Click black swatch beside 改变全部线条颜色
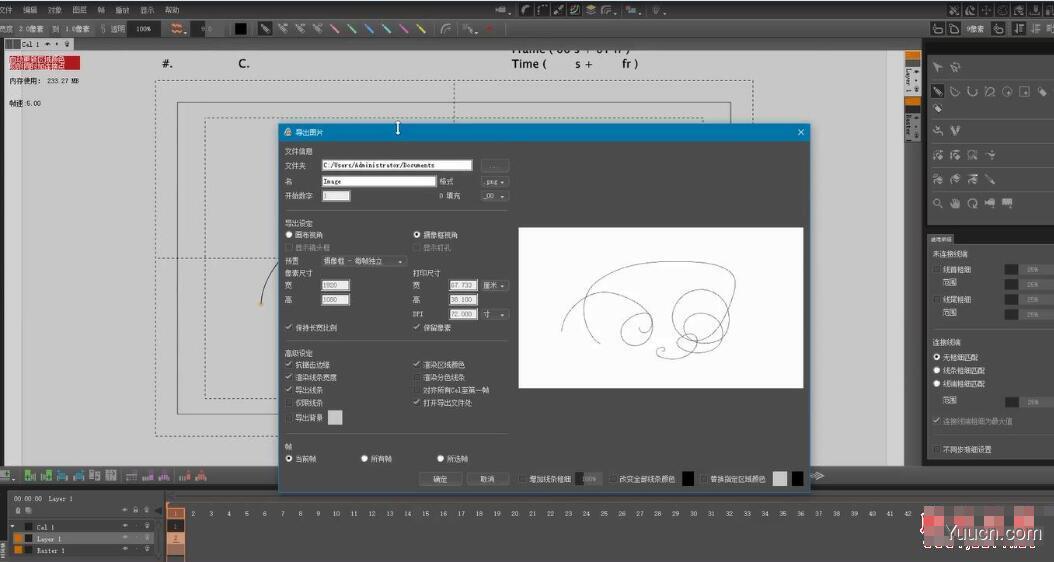 tap(688, 479)
